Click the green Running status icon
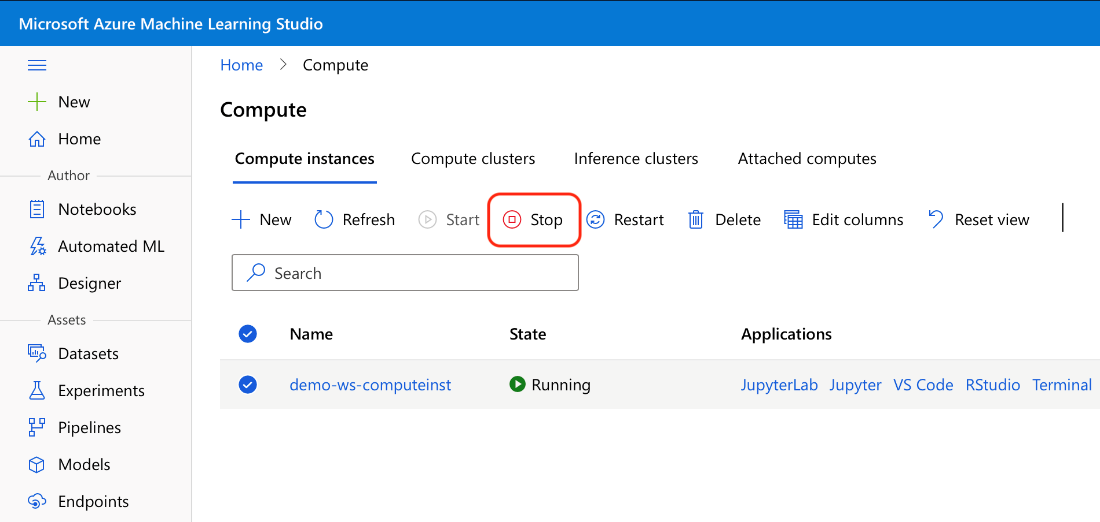Image resolution: width=1100 pixels, height=522 pixels. tap(518, 384)
